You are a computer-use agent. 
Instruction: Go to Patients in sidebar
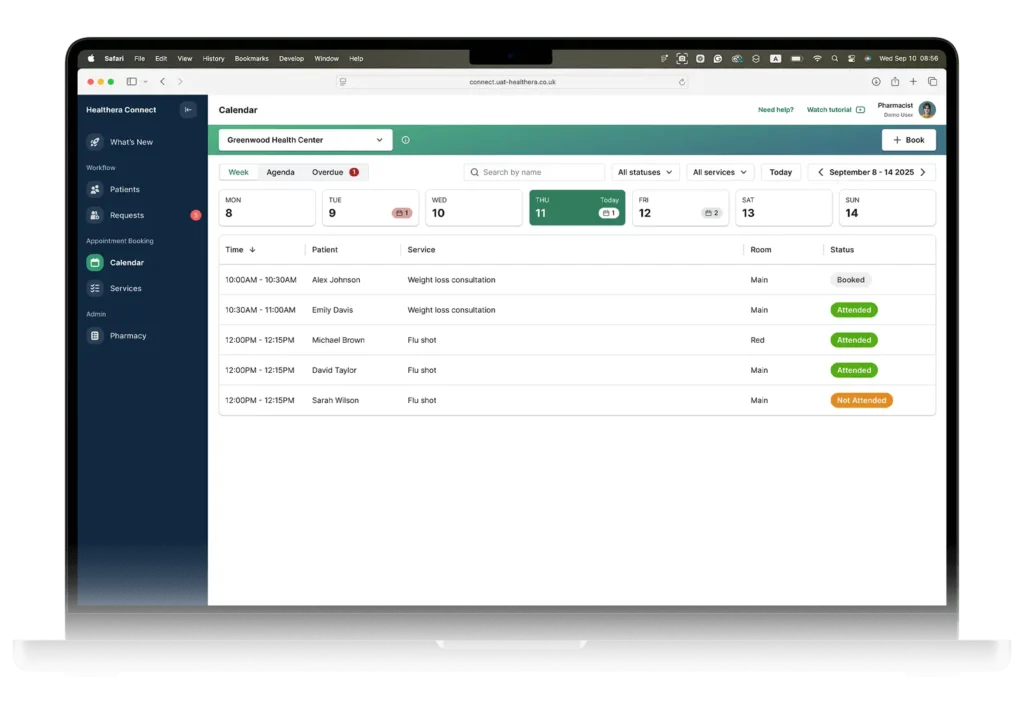pos(124,189)
